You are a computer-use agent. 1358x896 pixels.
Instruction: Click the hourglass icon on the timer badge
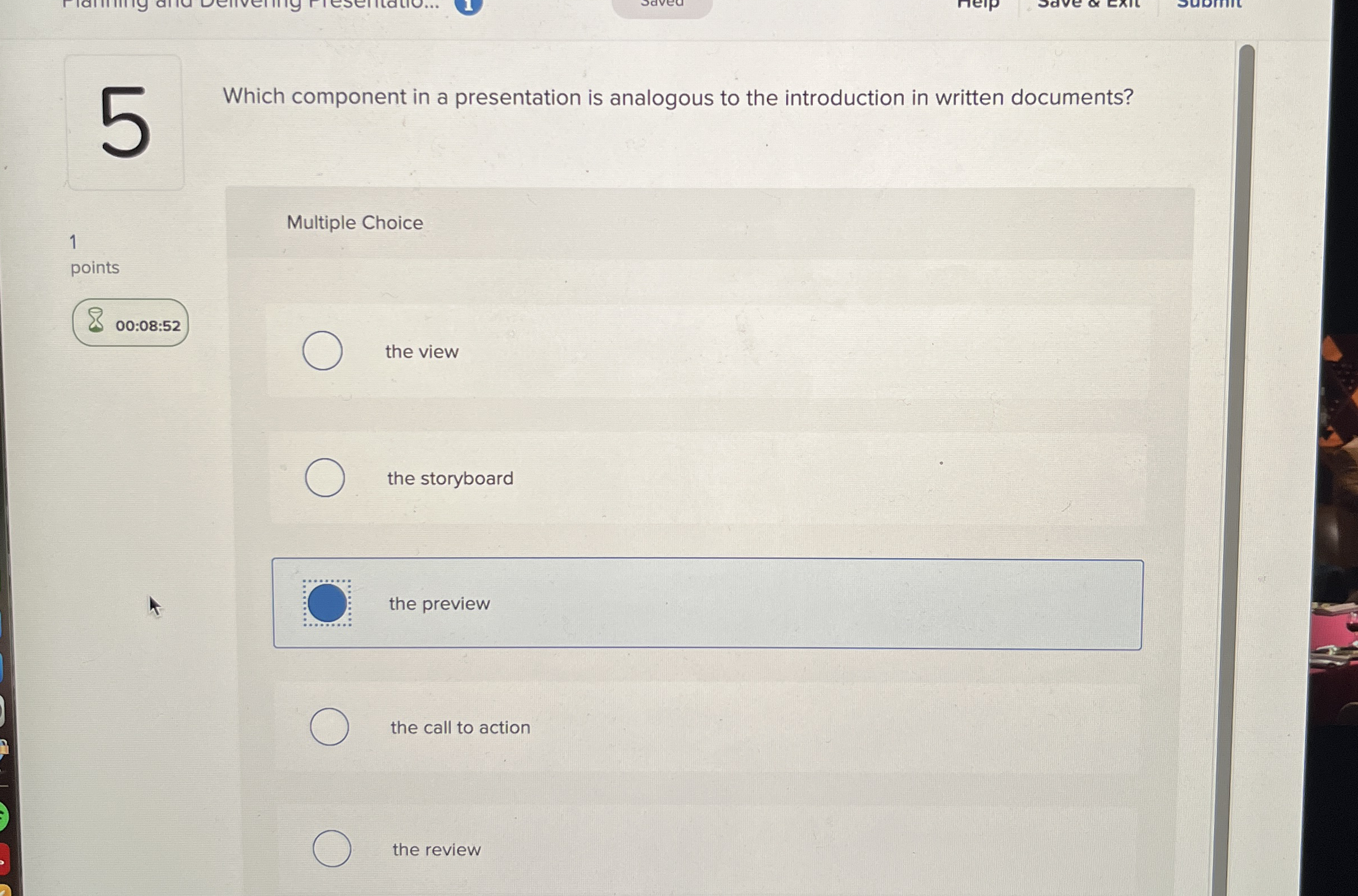(x=95, y=324)
